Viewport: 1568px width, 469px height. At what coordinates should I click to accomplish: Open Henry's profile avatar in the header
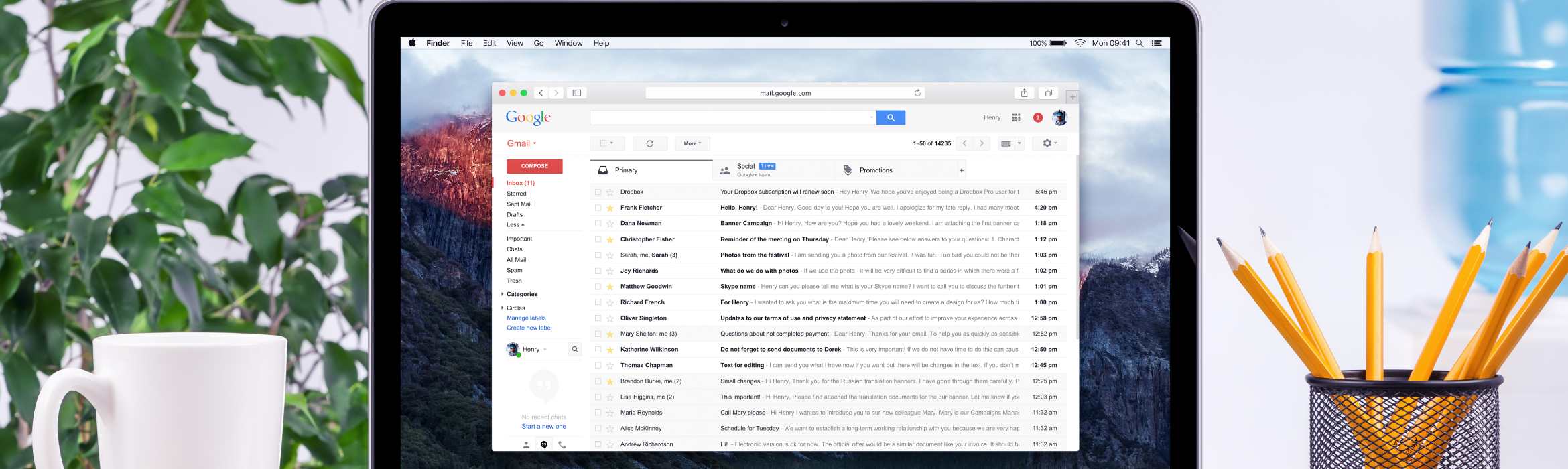(x=1059, y=117)
